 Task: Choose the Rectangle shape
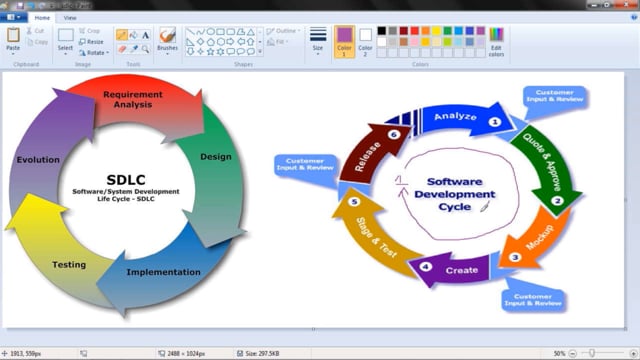220,32
